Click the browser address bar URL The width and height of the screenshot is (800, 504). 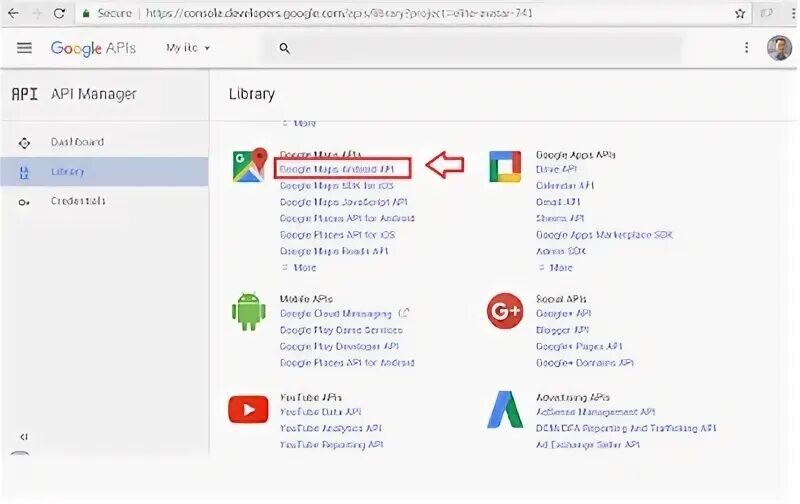click(339, 13)
